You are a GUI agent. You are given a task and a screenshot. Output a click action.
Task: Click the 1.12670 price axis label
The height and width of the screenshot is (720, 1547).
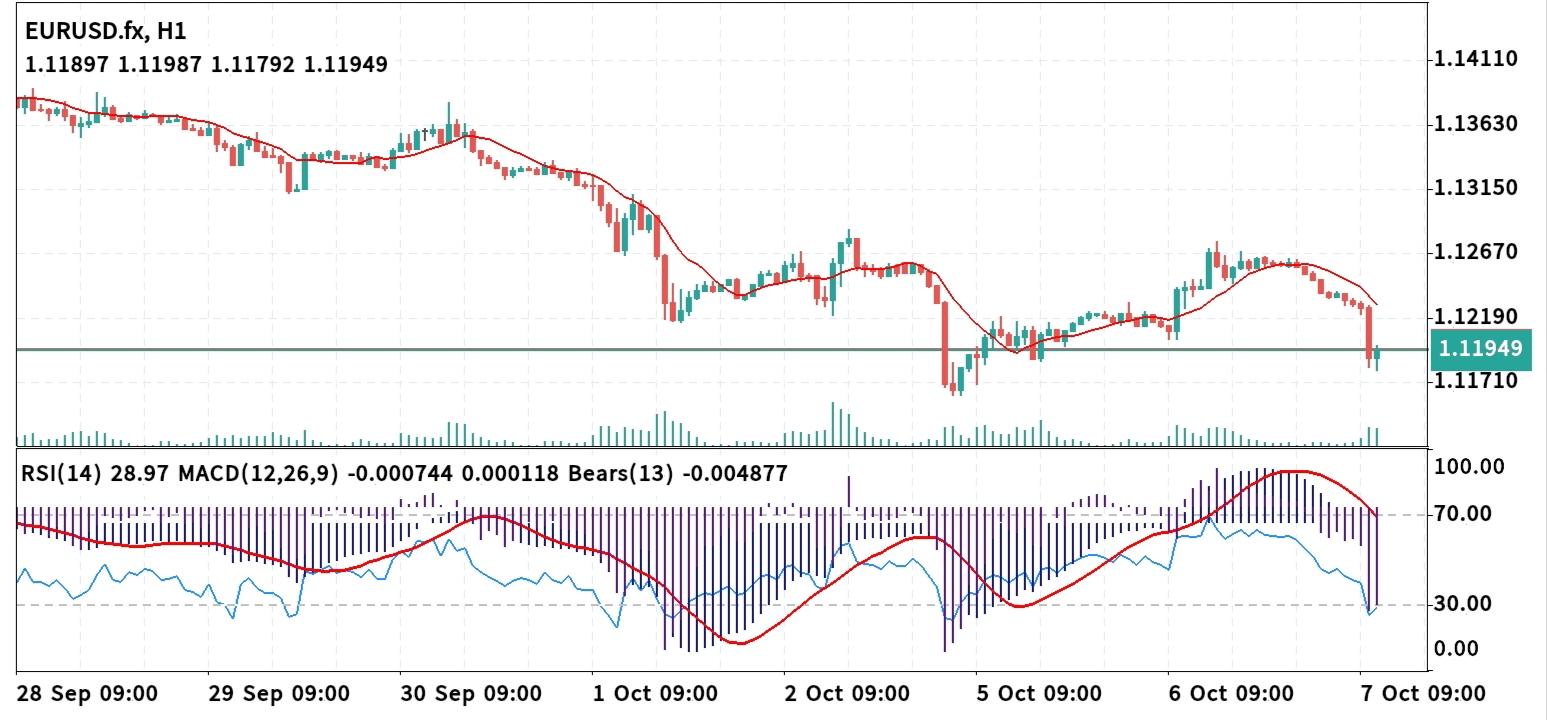[1476, 252]
